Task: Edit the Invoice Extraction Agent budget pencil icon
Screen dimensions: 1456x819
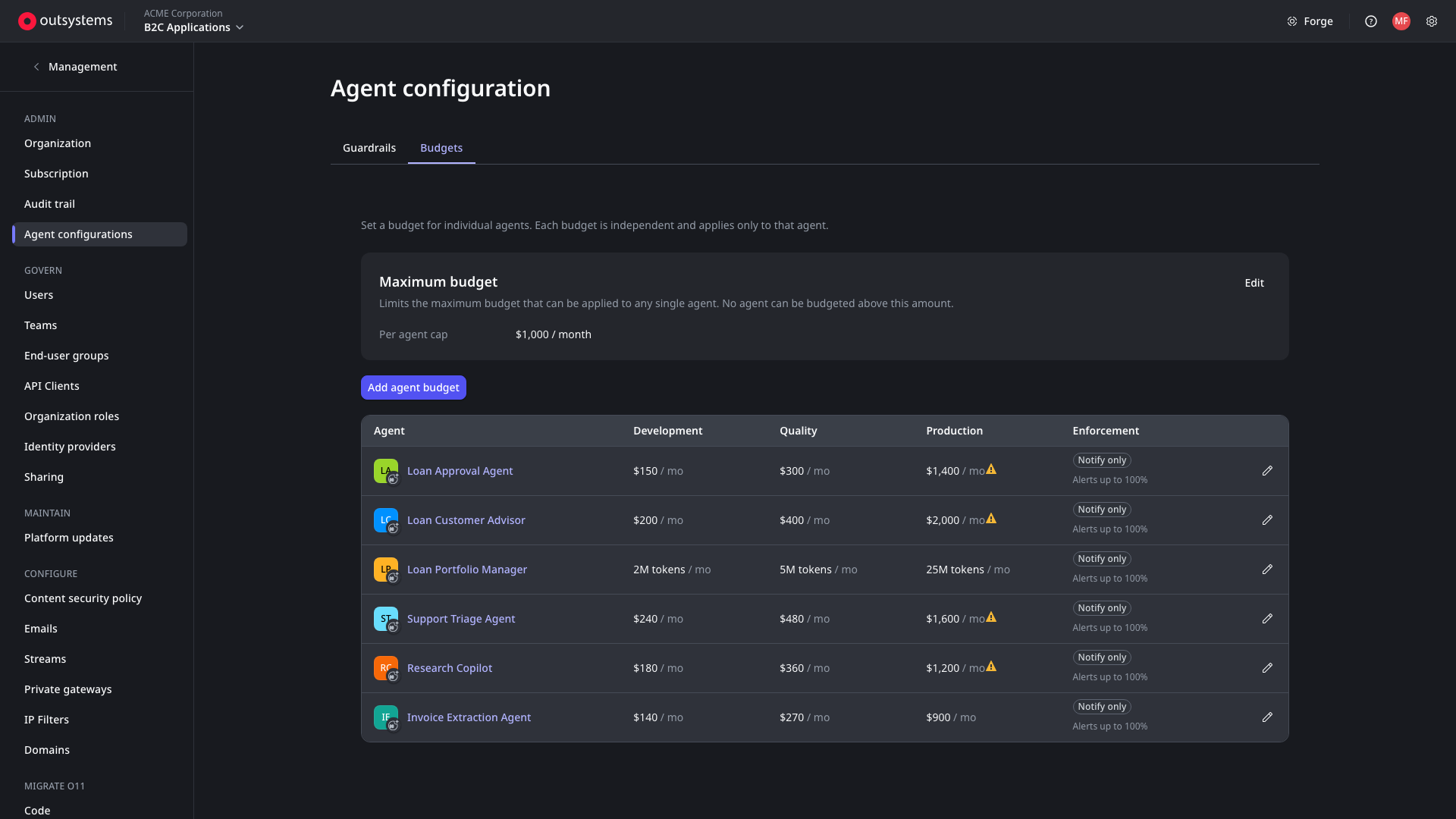Action: 1267,717
